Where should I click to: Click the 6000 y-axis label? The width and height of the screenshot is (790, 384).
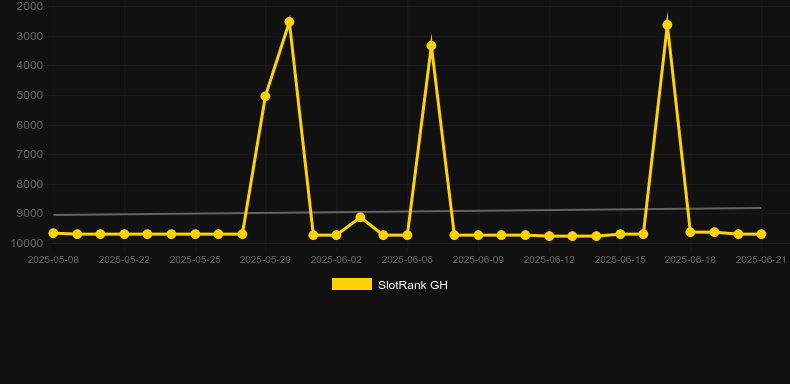30,125
